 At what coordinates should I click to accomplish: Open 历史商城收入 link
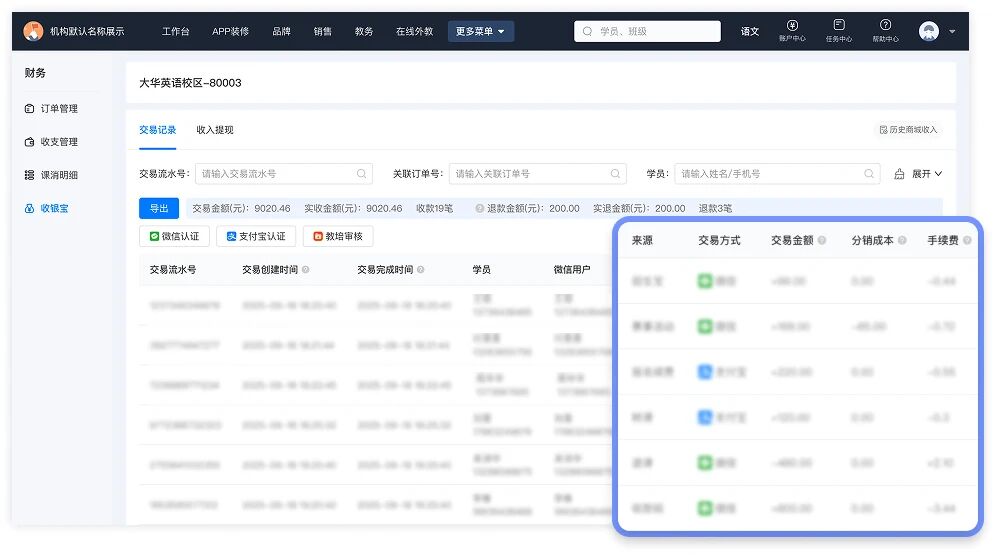coord(908,130)
